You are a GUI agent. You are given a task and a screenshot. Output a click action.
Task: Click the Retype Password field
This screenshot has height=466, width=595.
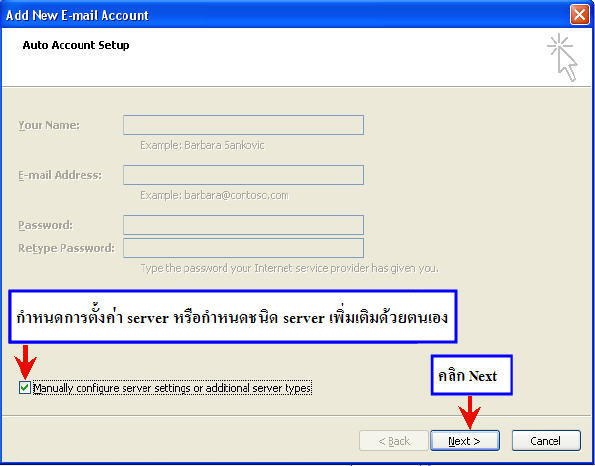pyautogui.click(x=243, y=248)
